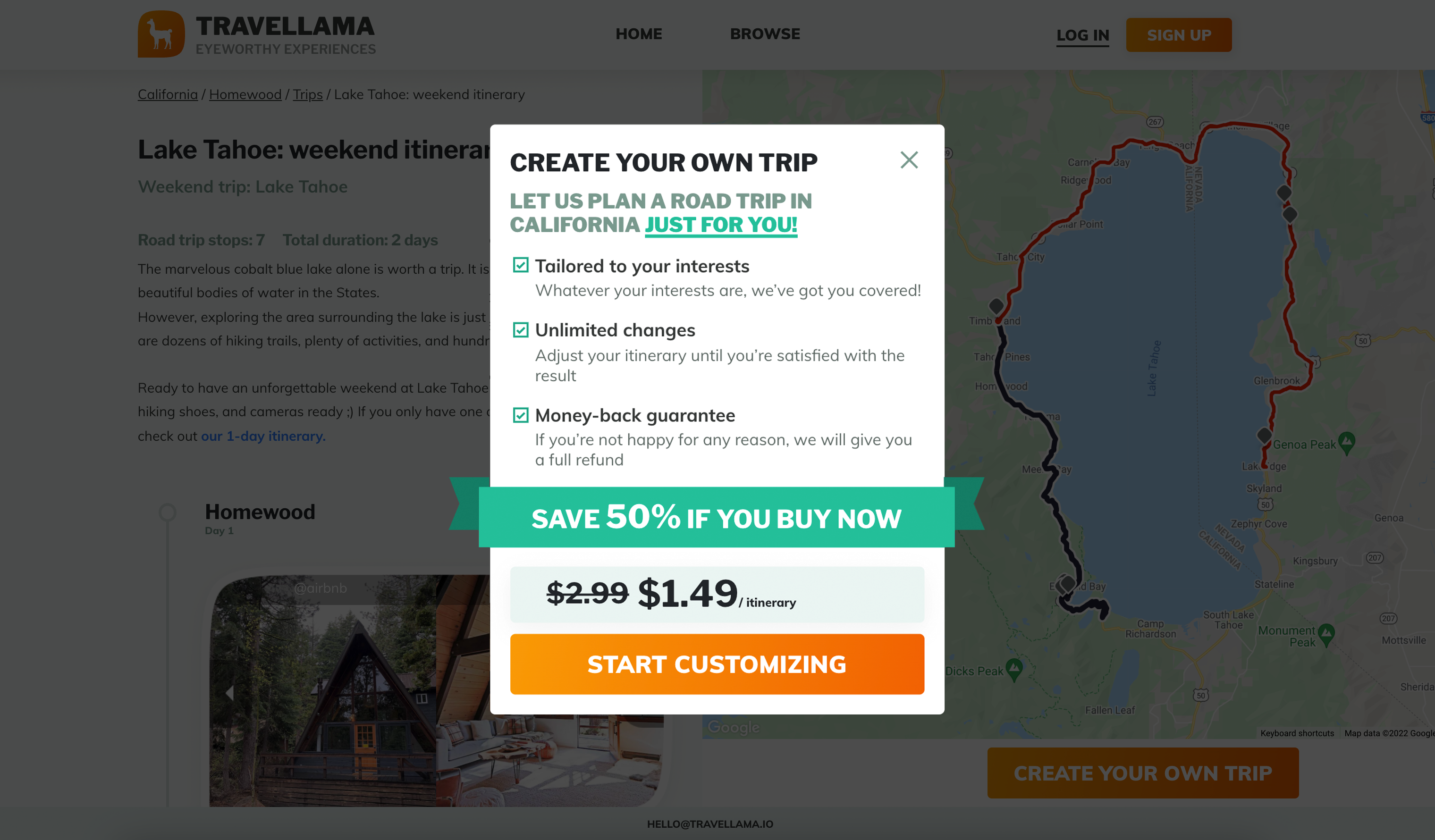Image resolution: width=1435 pixels, height=840 pixels.
Task: Click the previous photo arrow on cabin image
Action: tap(229, 693)
